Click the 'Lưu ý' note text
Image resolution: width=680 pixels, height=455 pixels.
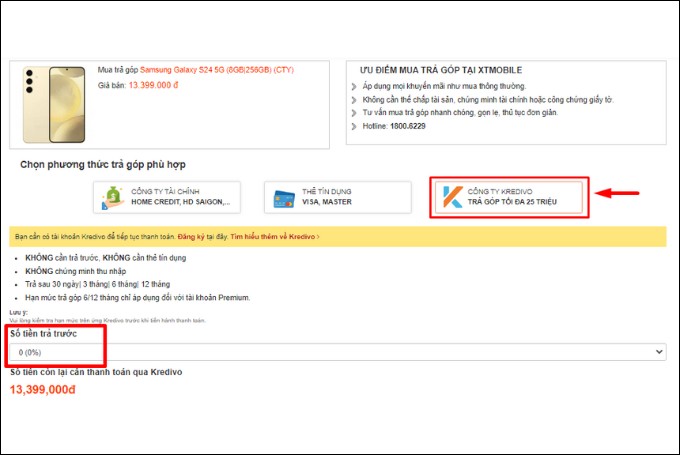coord(18,312)
